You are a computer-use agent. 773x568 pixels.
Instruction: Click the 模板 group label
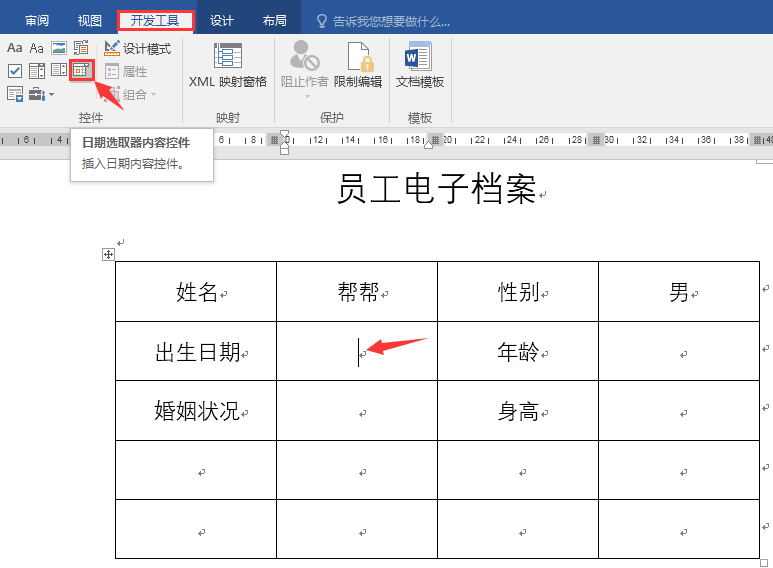420,117
